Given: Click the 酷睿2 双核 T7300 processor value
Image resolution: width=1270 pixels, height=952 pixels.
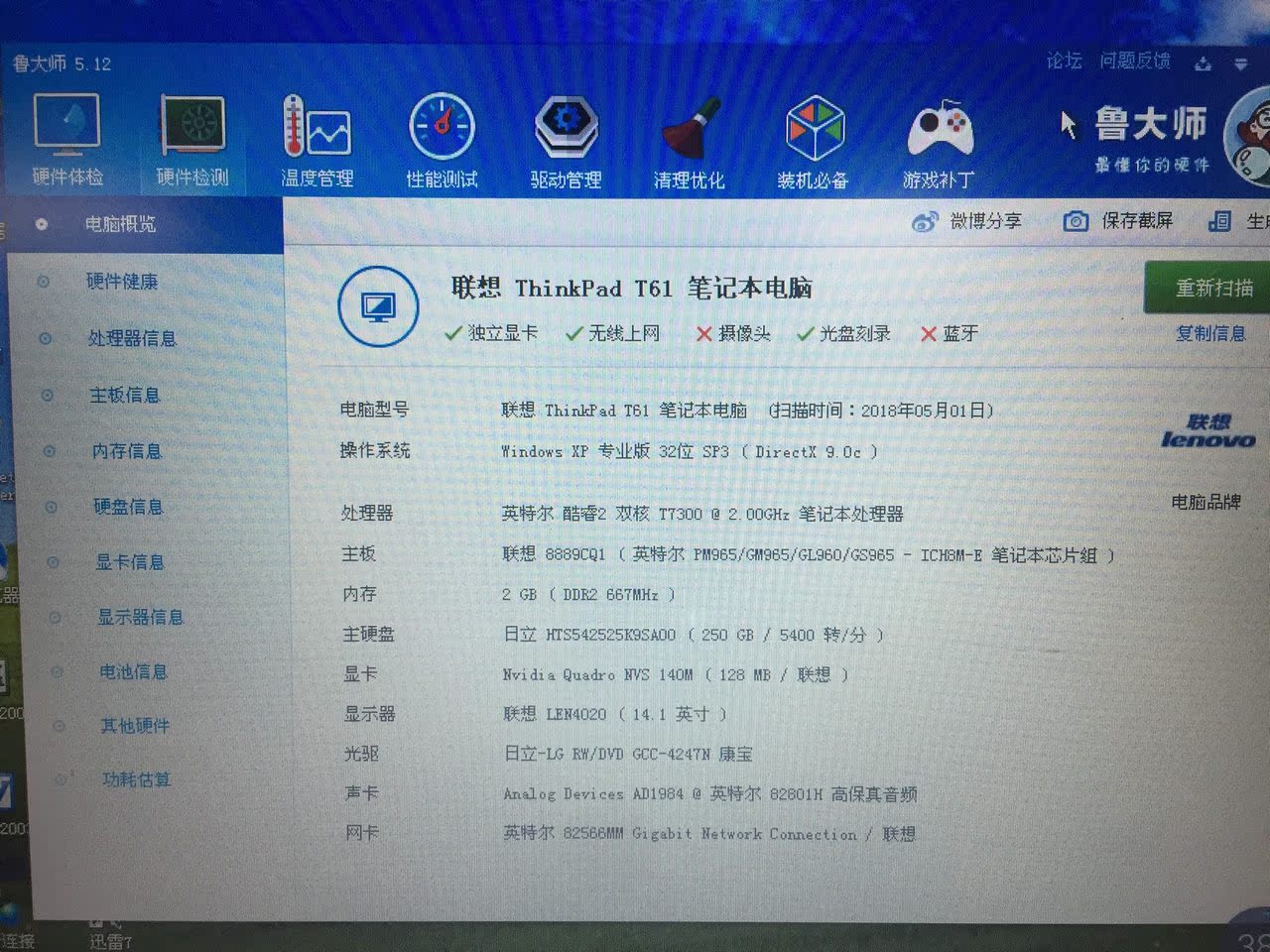Looking at the screenshot, I should point(702,514).
